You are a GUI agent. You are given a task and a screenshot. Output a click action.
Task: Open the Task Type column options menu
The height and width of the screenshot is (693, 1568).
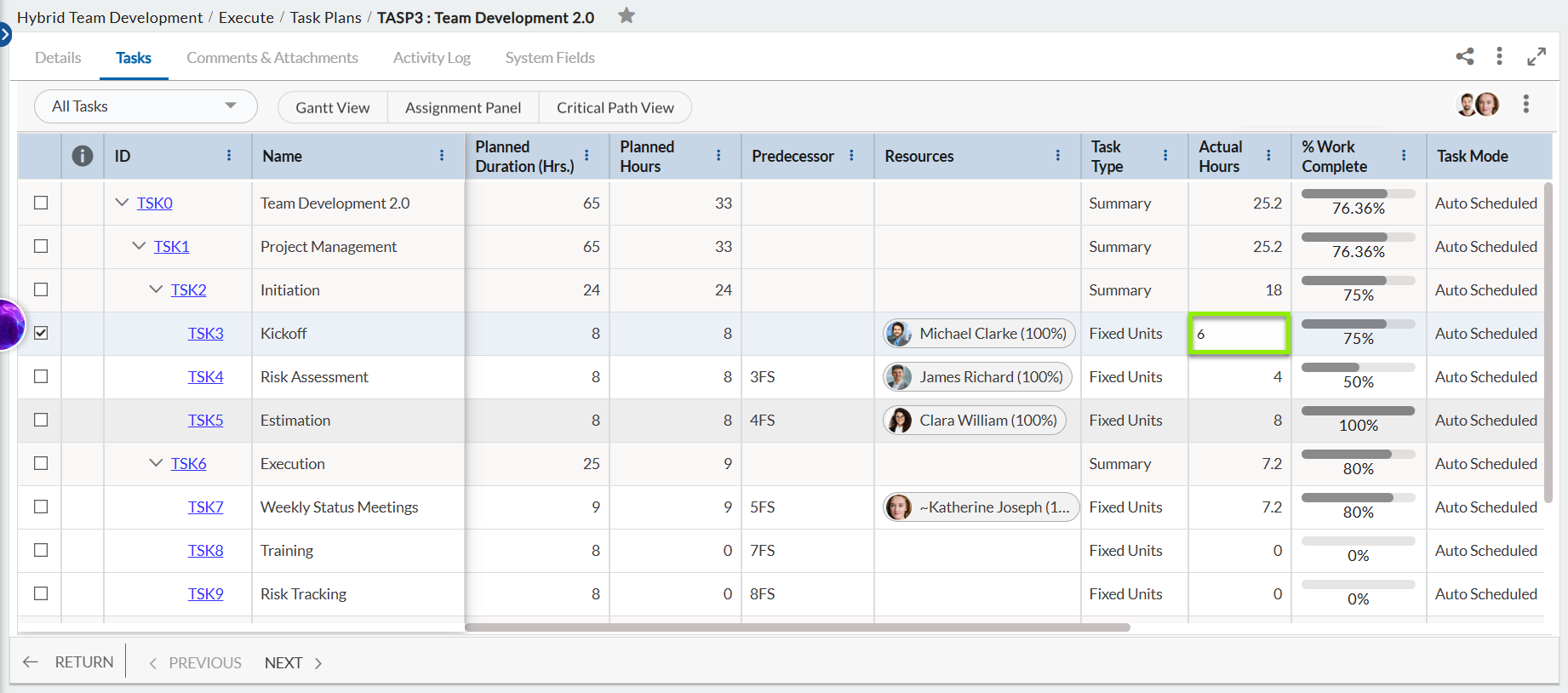(1165, 155)
